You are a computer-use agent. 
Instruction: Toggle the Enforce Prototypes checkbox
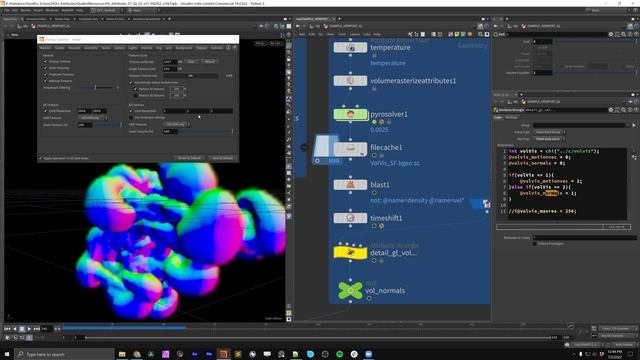(535, 244)
